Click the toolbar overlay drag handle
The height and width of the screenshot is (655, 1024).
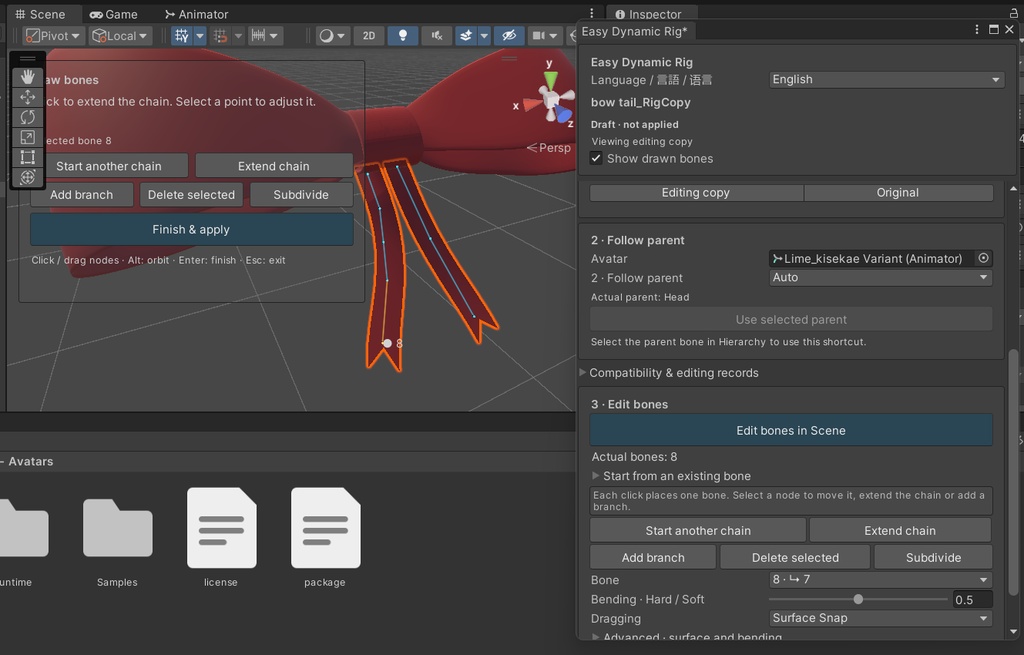point(27,59)
